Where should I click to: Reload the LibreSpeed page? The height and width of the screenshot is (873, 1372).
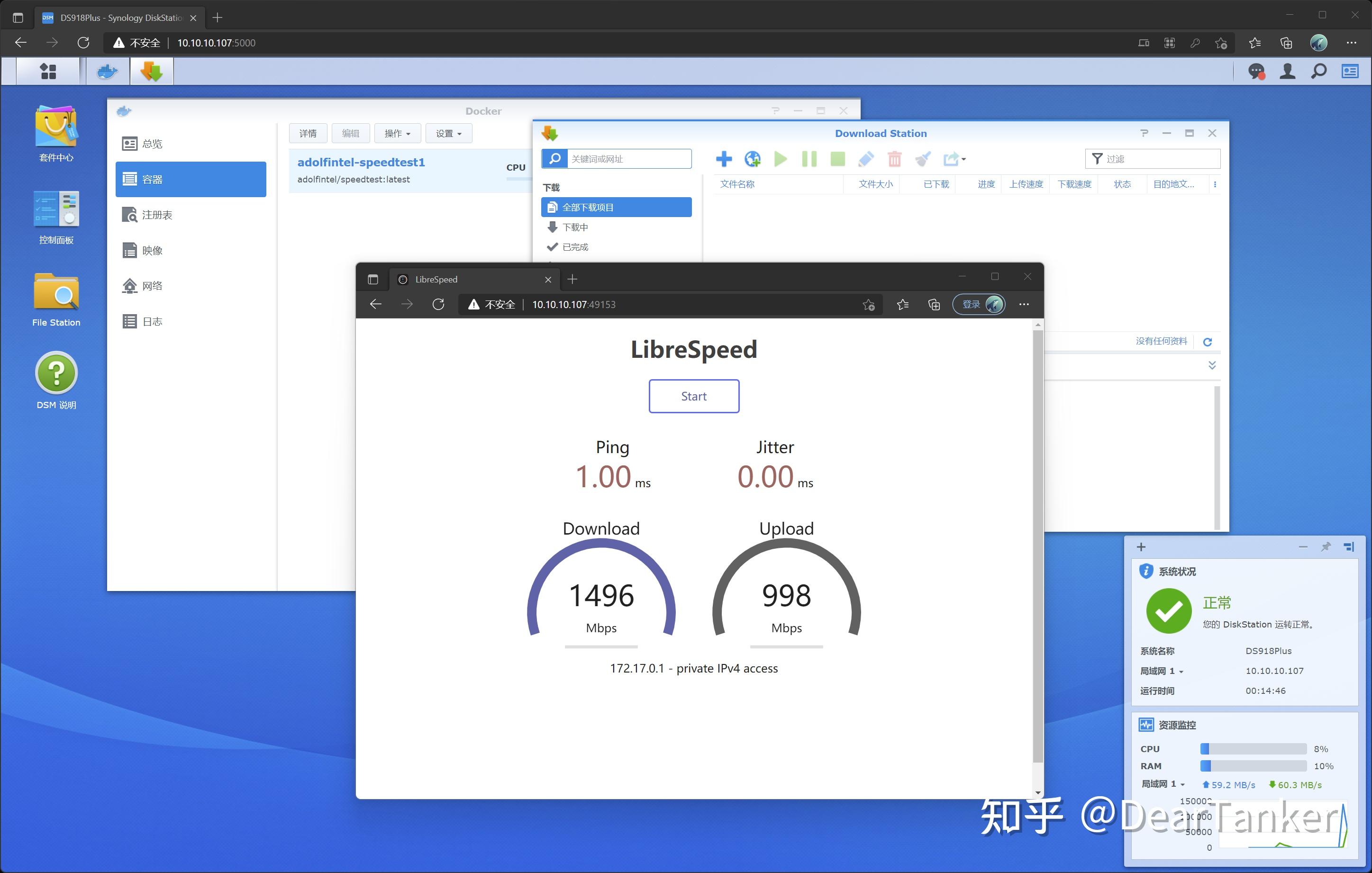click(438, 304)
